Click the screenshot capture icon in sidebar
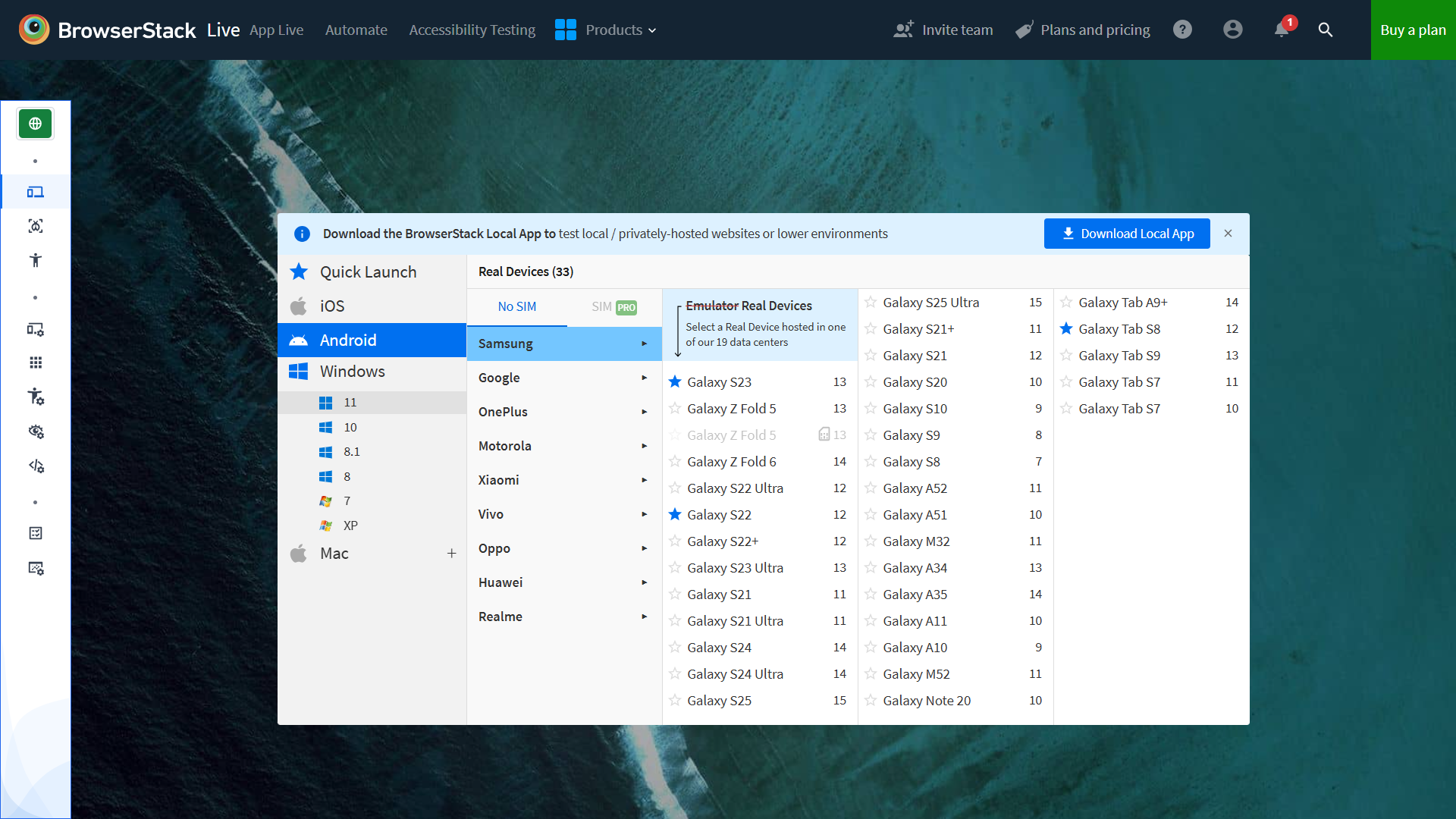The height and width of the screenshot is (819, 1456). (x=35, y=226)
